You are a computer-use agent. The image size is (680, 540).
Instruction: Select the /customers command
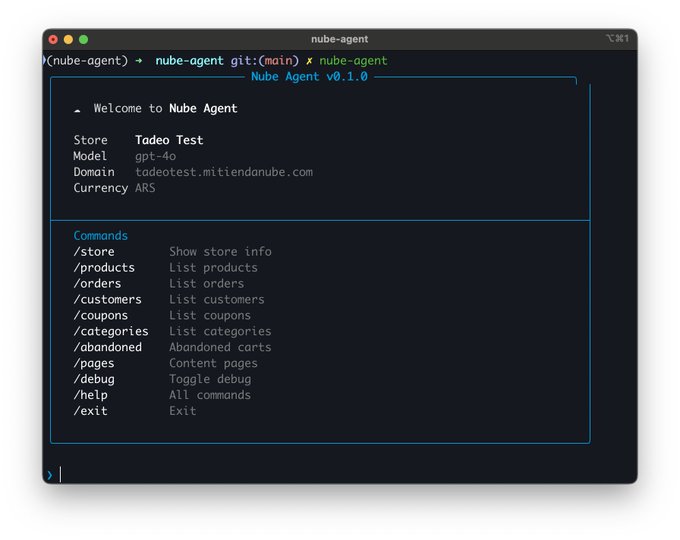(x=107, y=299)
